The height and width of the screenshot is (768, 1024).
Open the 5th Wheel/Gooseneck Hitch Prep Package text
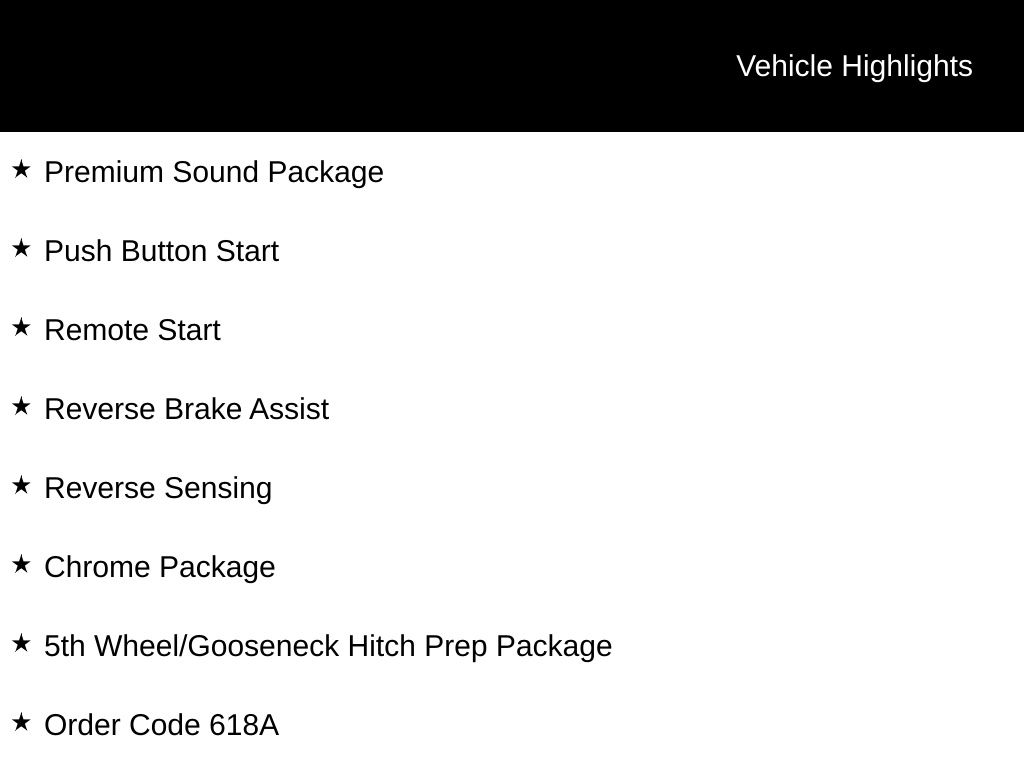tap(328, 646)
